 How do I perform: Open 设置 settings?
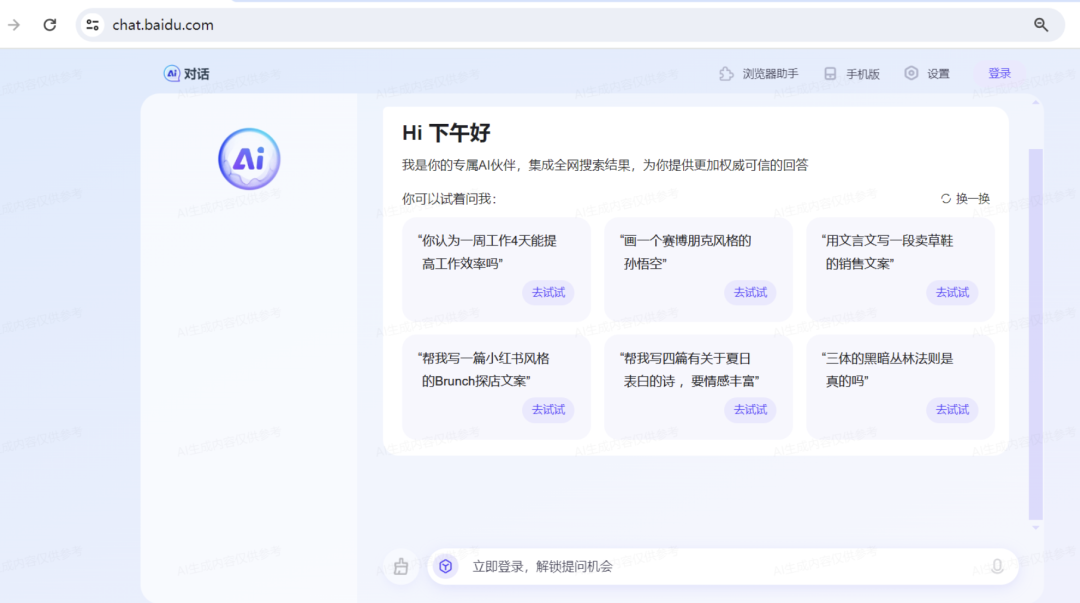(927, 74)
